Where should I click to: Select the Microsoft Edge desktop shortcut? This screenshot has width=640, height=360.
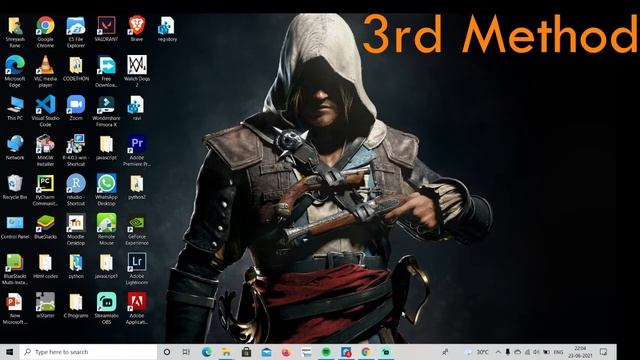pos(15,71)
